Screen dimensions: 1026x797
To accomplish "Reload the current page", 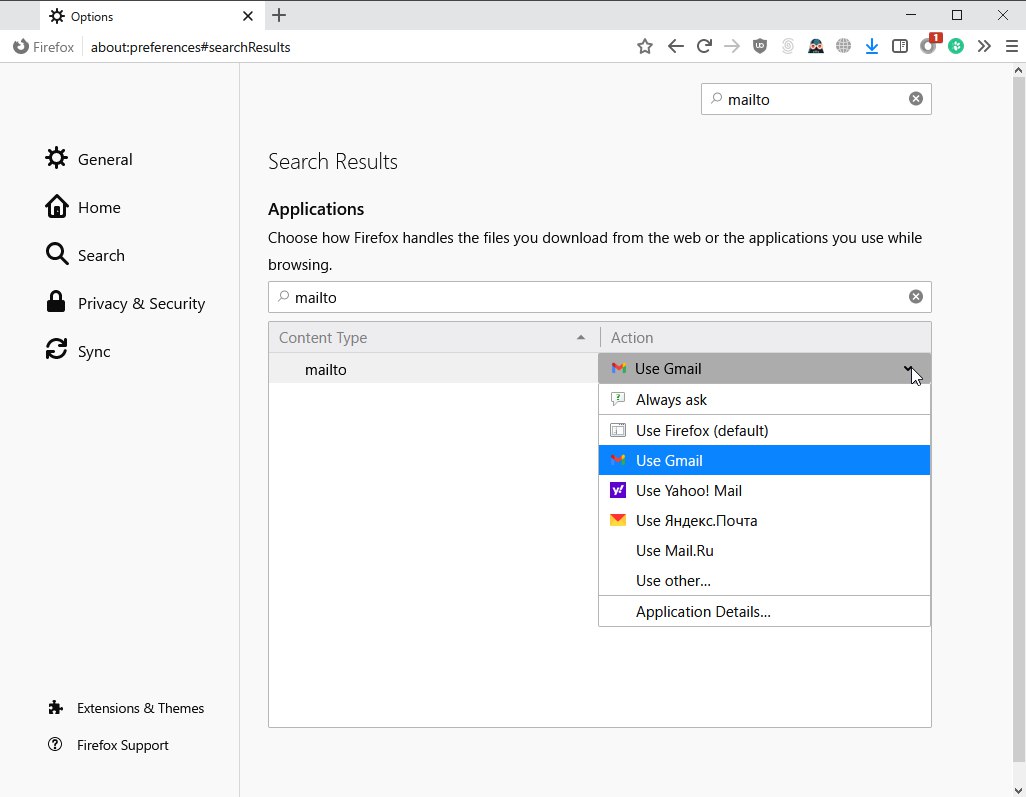I will point(704,46).
